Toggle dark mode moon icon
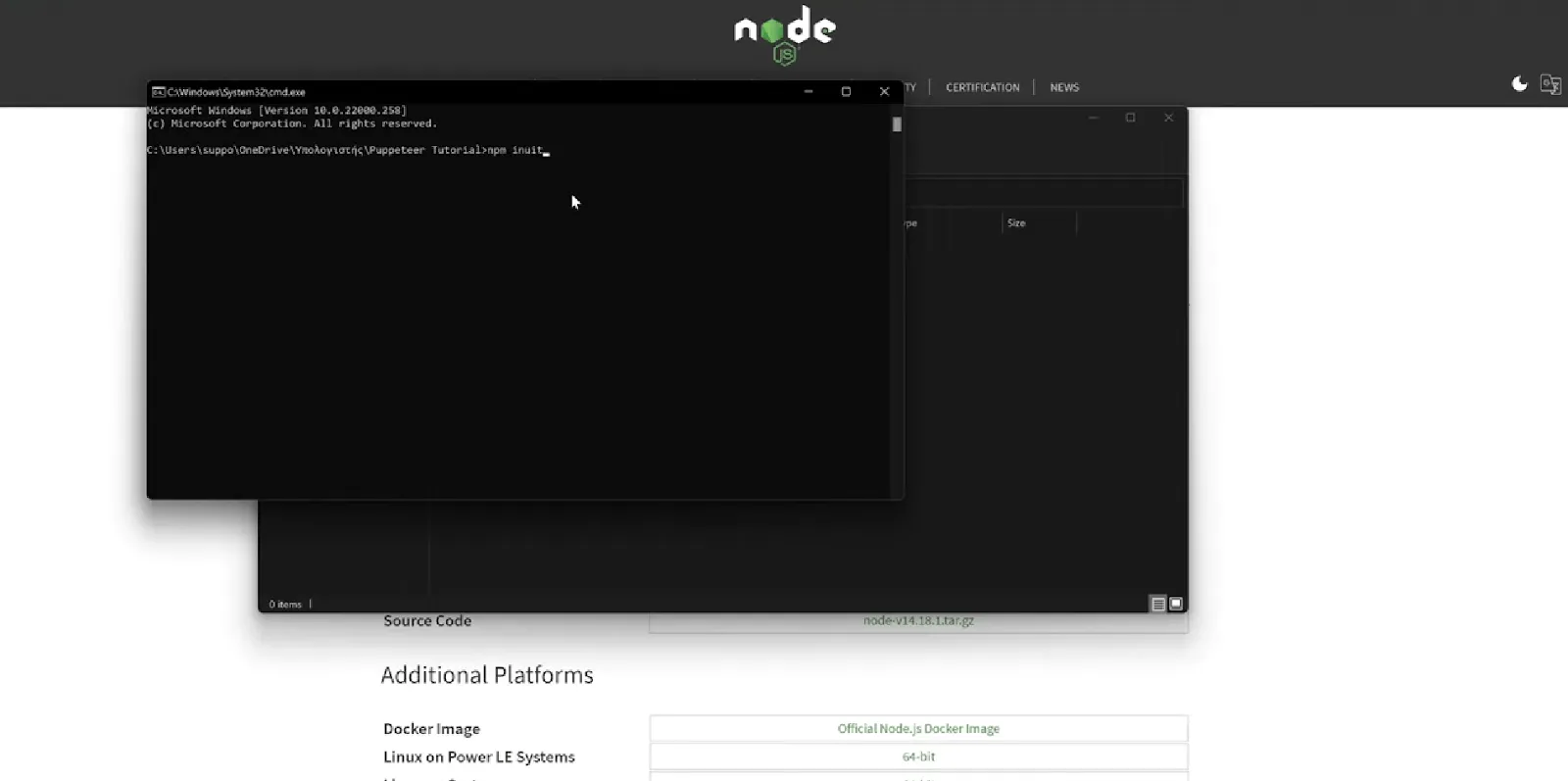Screen dimensions: 1568x781 coord(1519,84)
